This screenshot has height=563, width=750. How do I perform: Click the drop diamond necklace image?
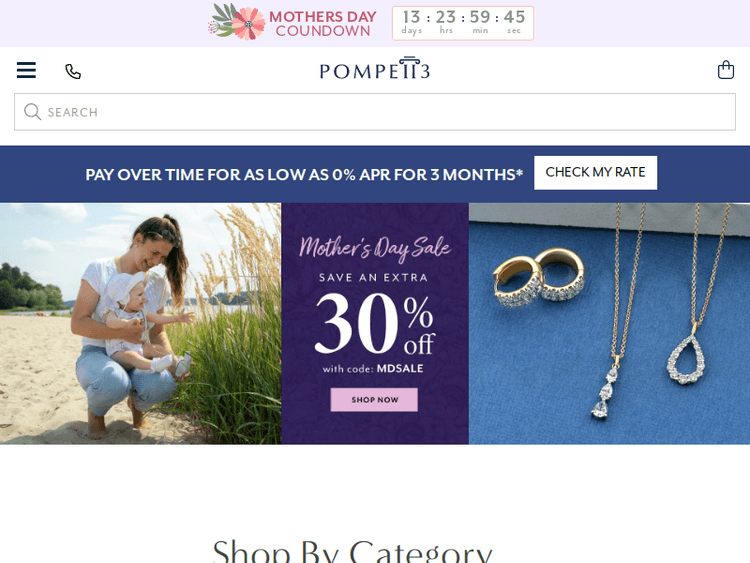point(604,387)
